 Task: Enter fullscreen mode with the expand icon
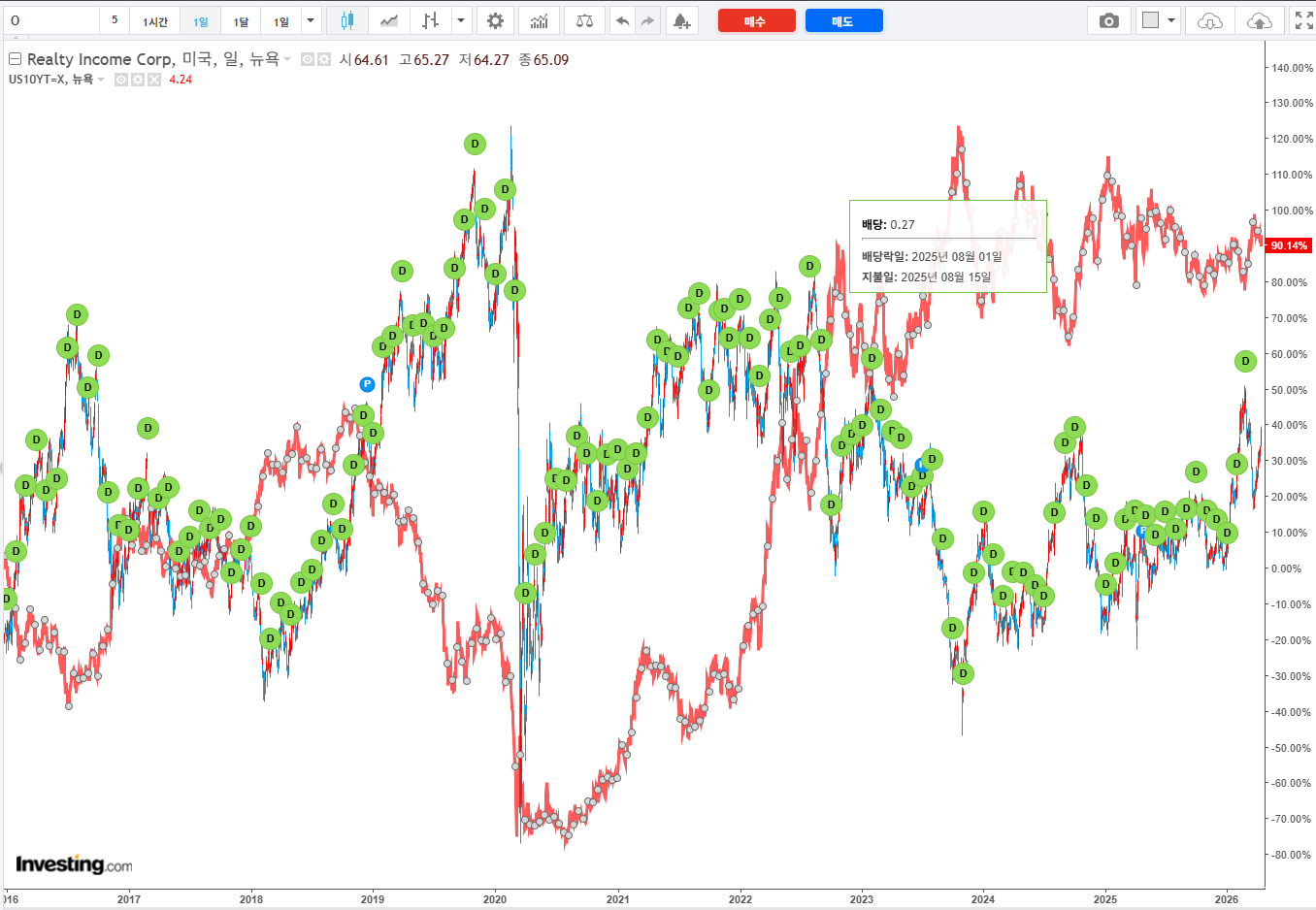click(x=1304, y=20)
